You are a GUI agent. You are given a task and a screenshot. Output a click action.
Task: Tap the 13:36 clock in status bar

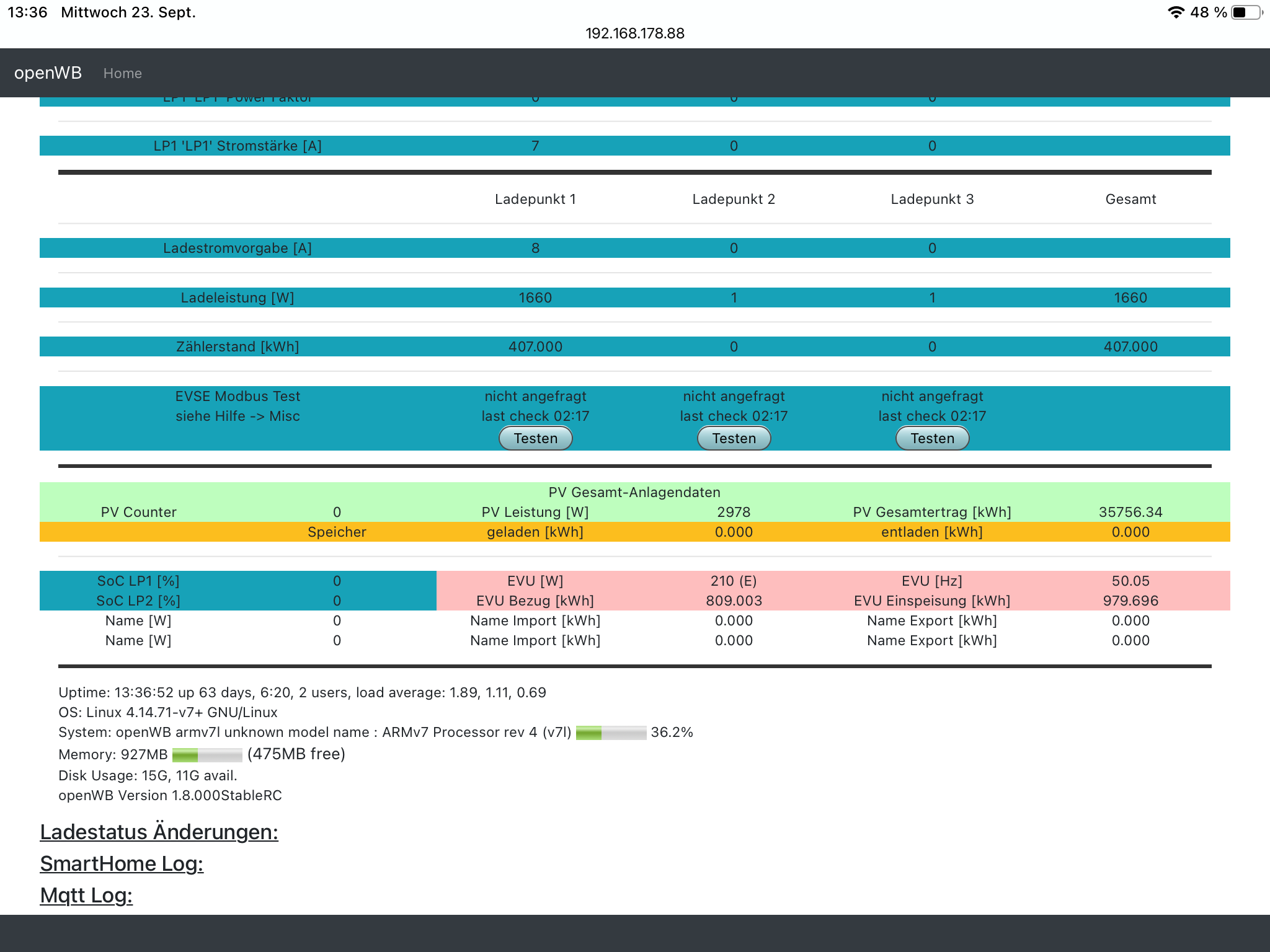coord(27,12)
